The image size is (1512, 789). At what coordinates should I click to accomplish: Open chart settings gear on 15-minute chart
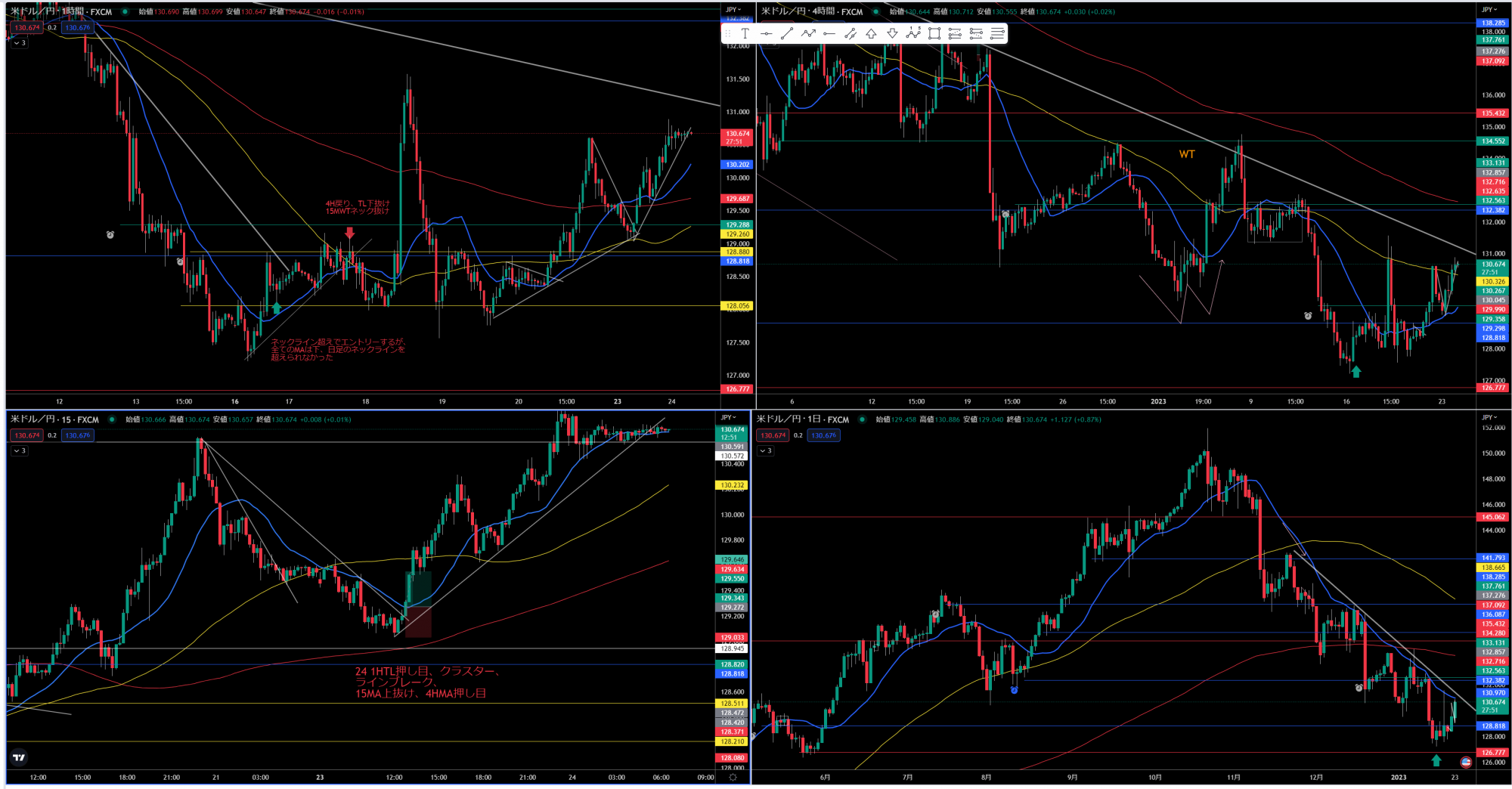click(733, 777)
